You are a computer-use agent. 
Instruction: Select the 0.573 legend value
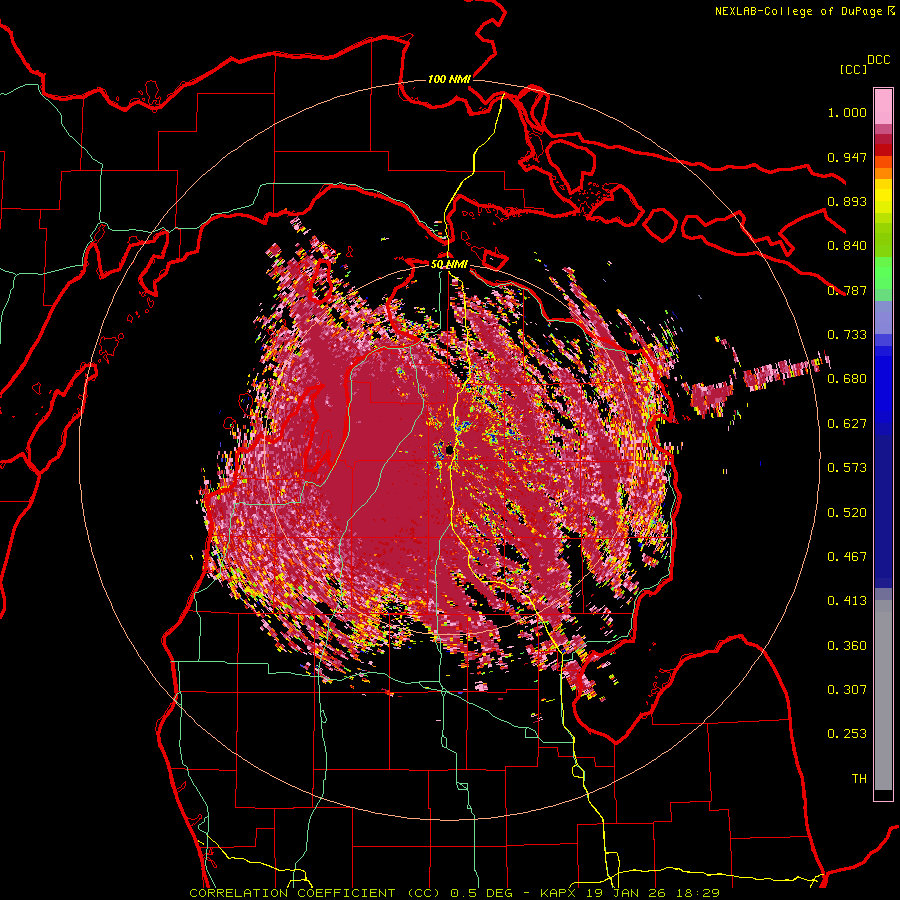click(x=847, y=468)
